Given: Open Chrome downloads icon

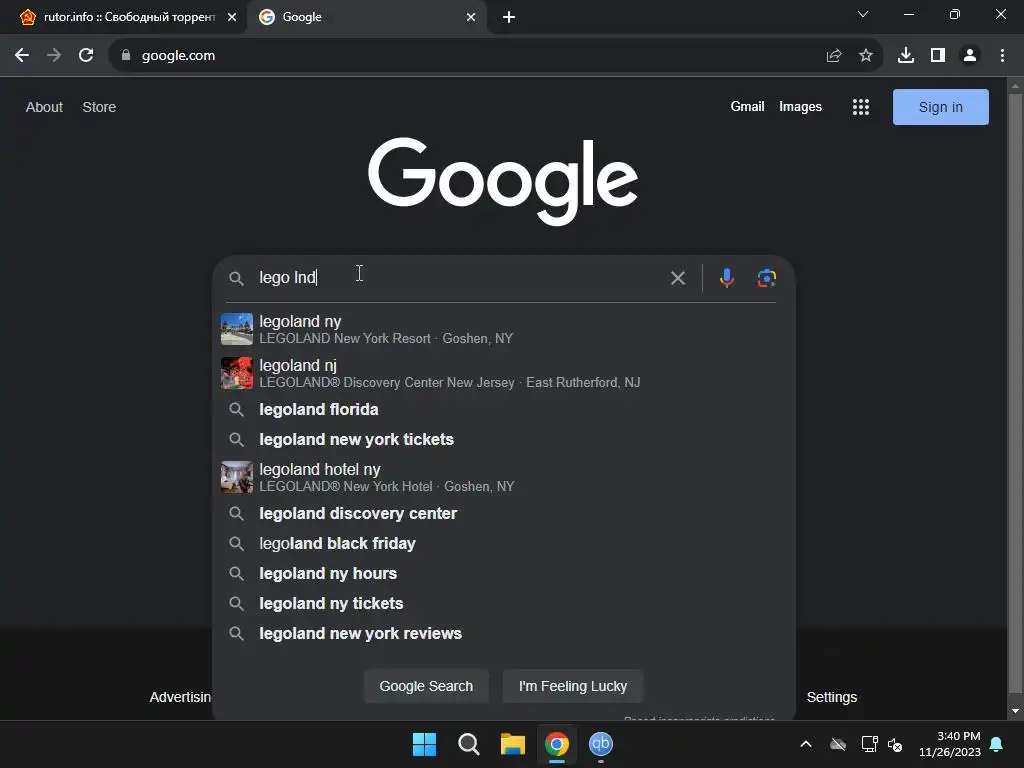Looking at the screenshot, I should [x=906, y=56].
